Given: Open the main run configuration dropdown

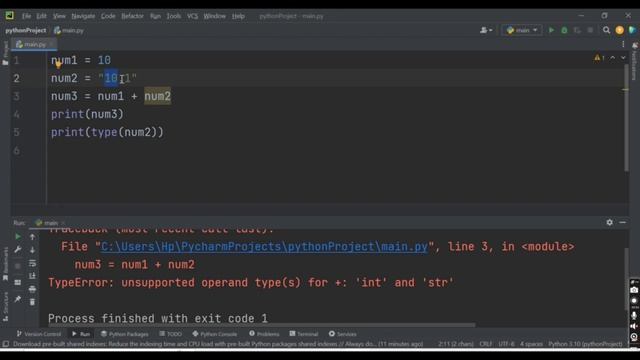Looking at the screenshot, I should click(522, 30).
